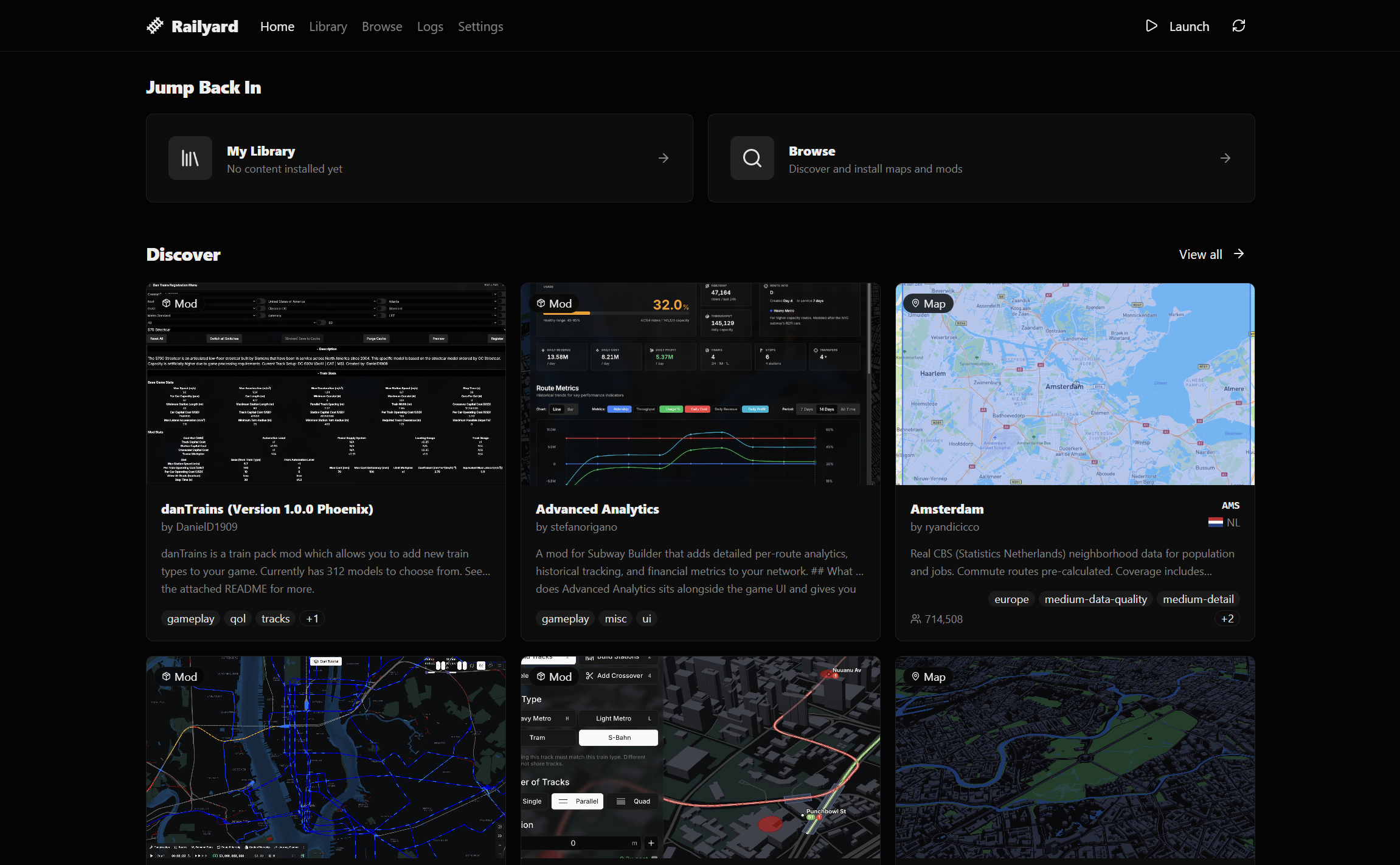
Task: Click the Launch play icon
Action: (x=1151, y=26)
